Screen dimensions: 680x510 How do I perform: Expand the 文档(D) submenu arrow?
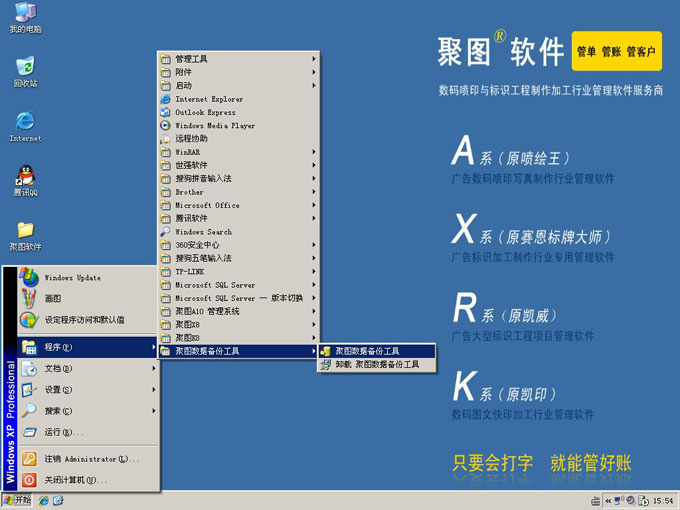(x=154, y=369)
